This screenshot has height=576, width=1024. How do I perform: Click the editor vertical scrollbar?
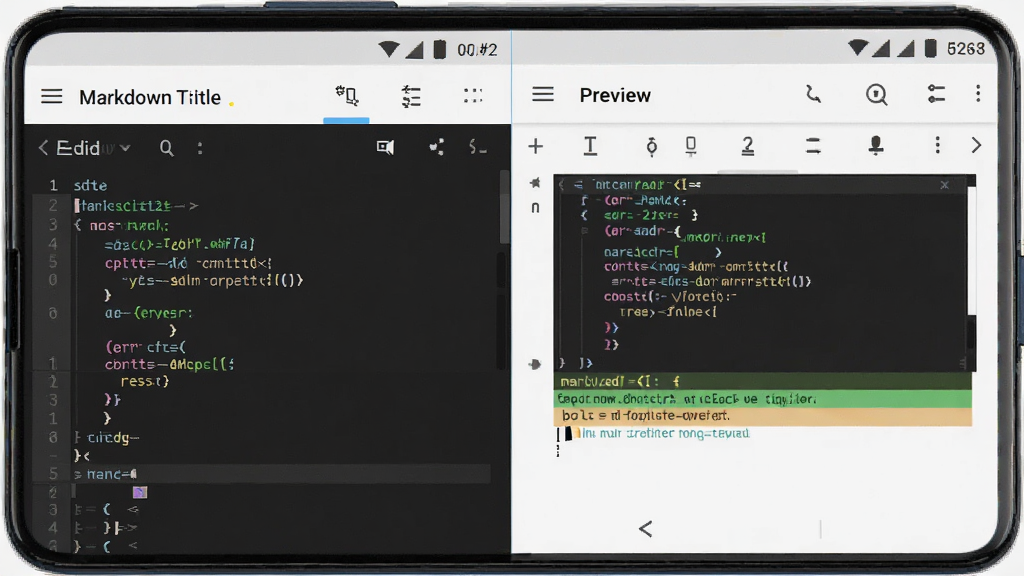click(504, 206)
